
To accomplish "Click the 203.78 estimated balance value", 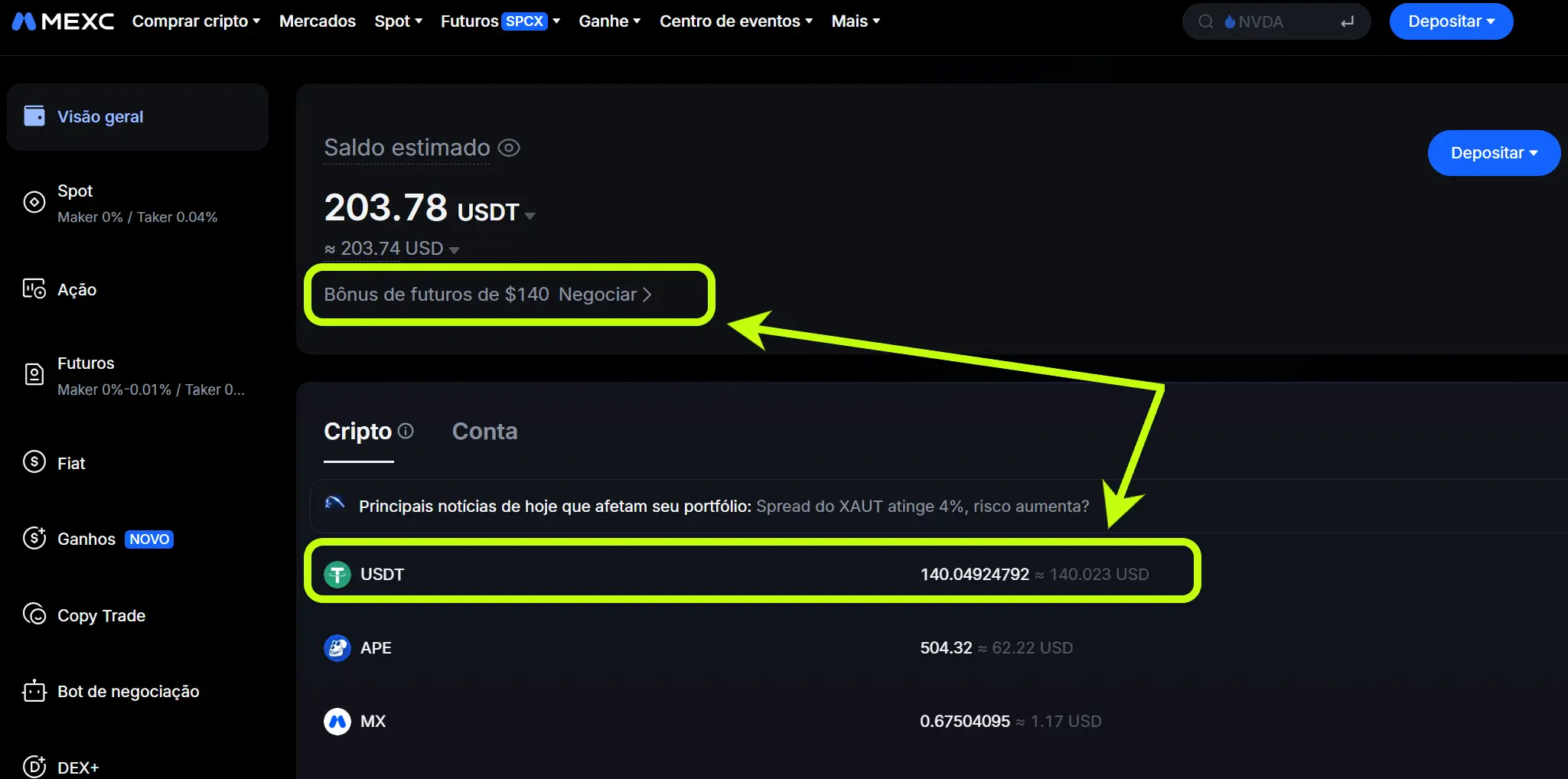I will coord(386,207).
